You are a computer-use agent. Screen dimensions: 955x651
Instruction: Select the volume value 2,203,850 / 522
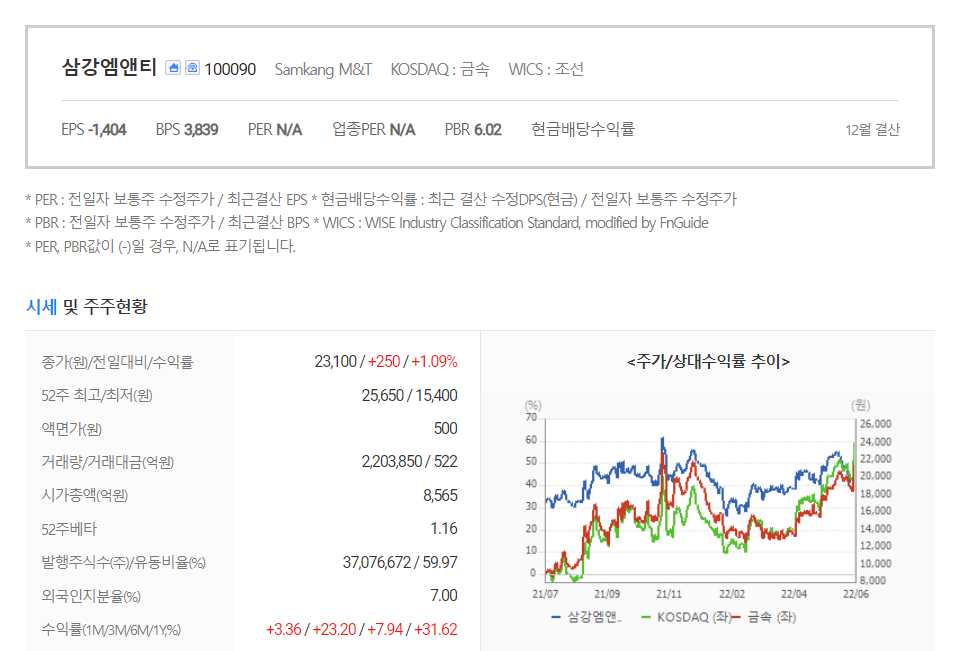coord(409,462)
